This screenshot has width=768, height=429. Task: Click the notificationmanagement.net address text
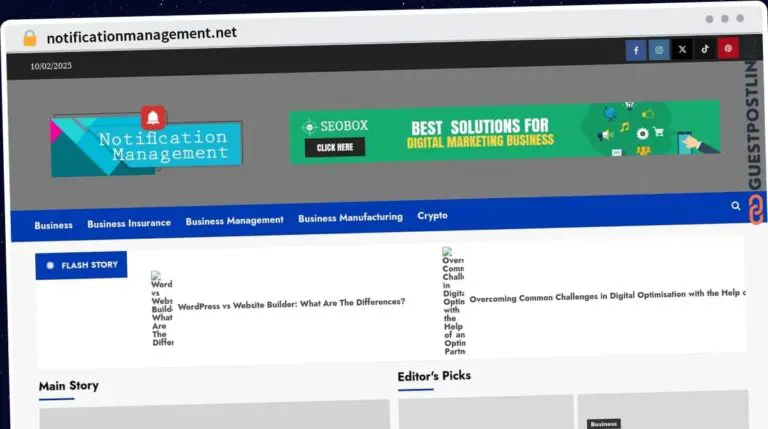142,34
